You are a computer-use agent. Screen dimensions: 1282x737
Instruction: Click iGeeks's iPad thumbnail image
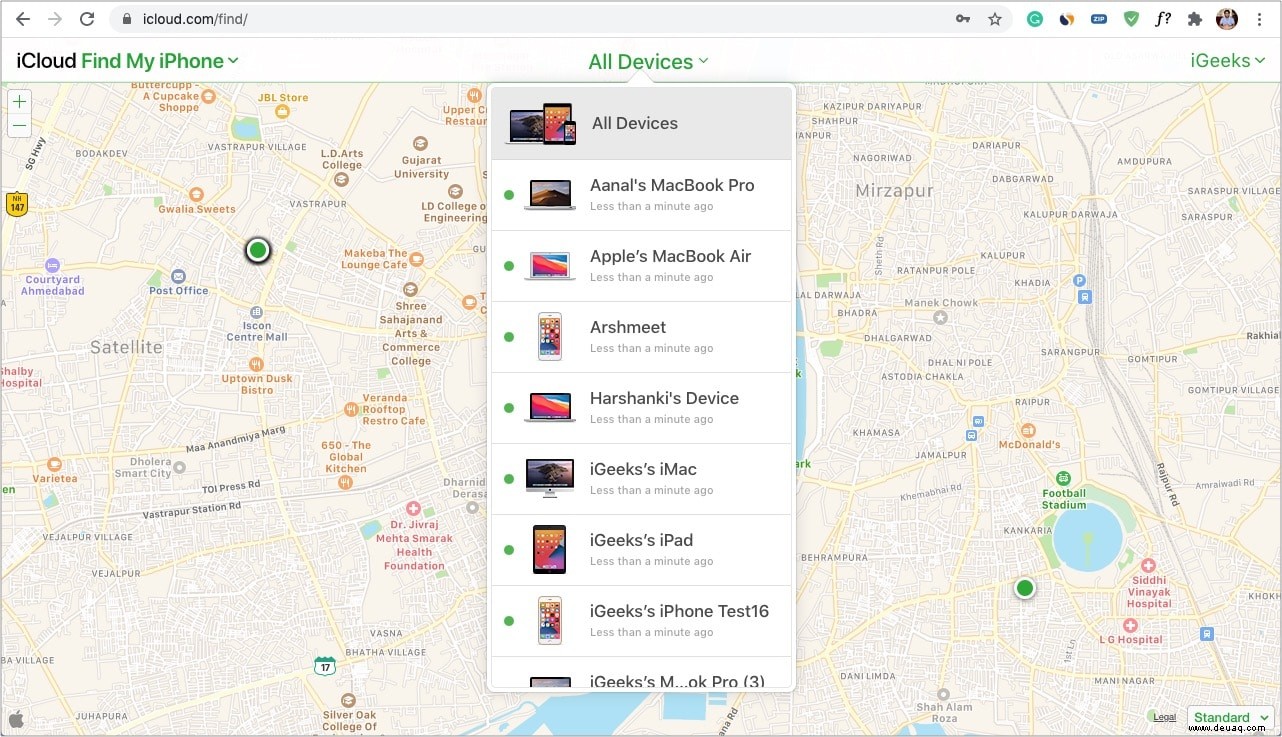[x=549, y=549]
